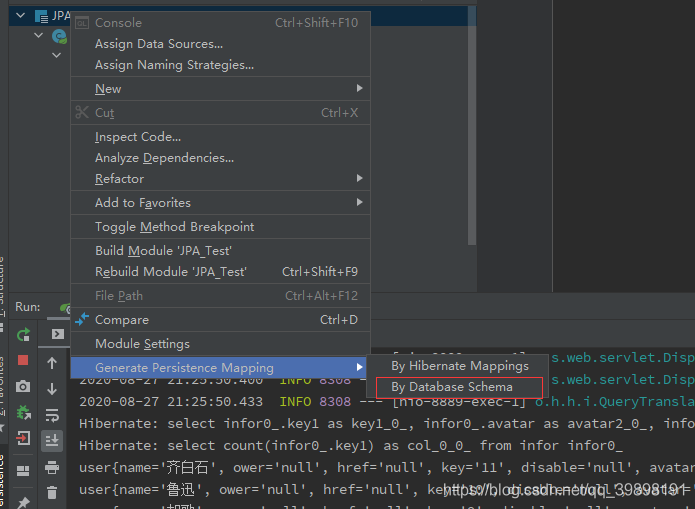Click the green bug attach debugger icon
The width and height of the screenshot is (695, 509).
(x=23, y=412)
